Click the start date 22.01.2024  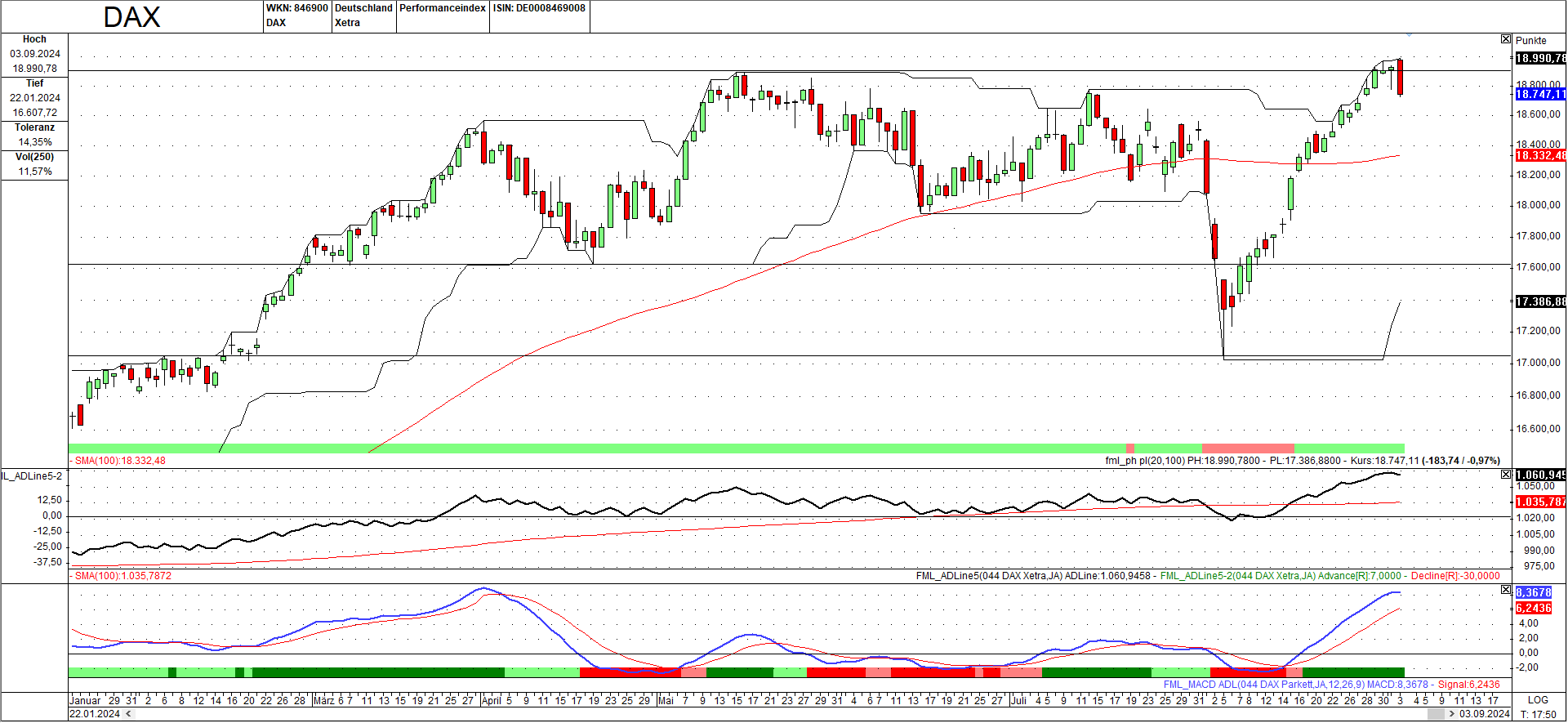95,714
